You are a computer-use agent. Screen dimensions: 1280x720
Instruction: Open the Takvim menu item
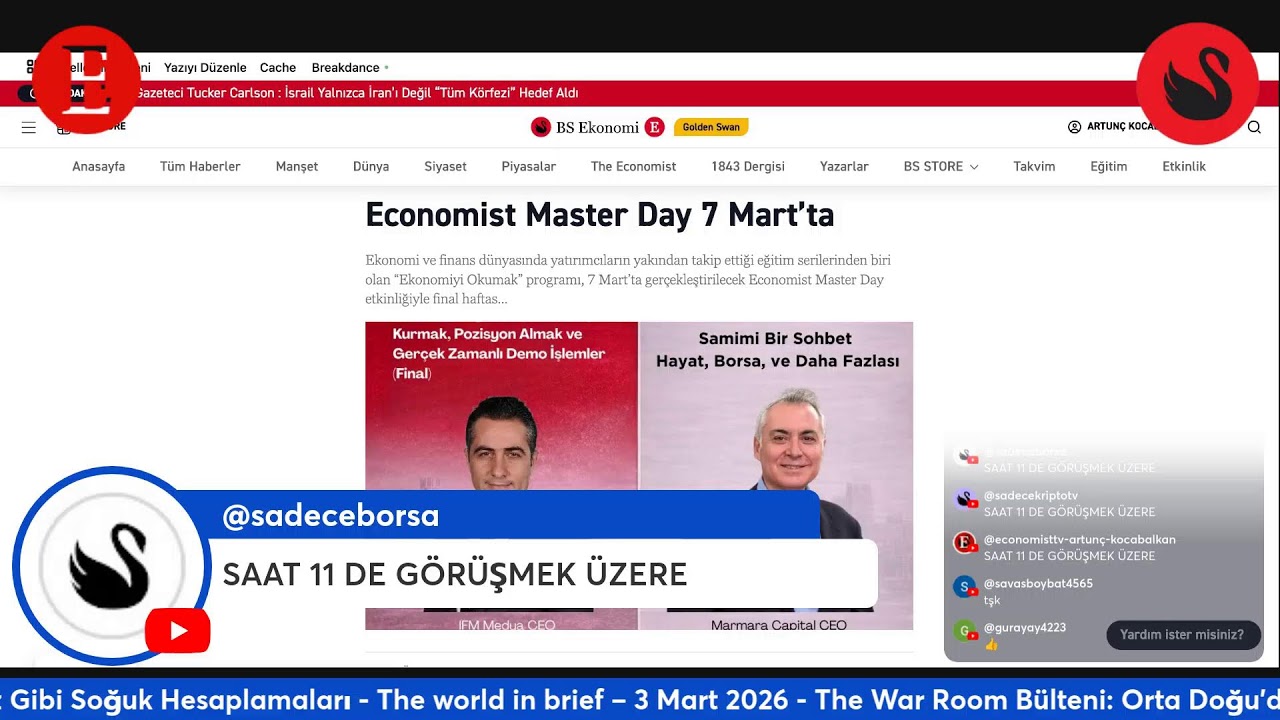1034,167
